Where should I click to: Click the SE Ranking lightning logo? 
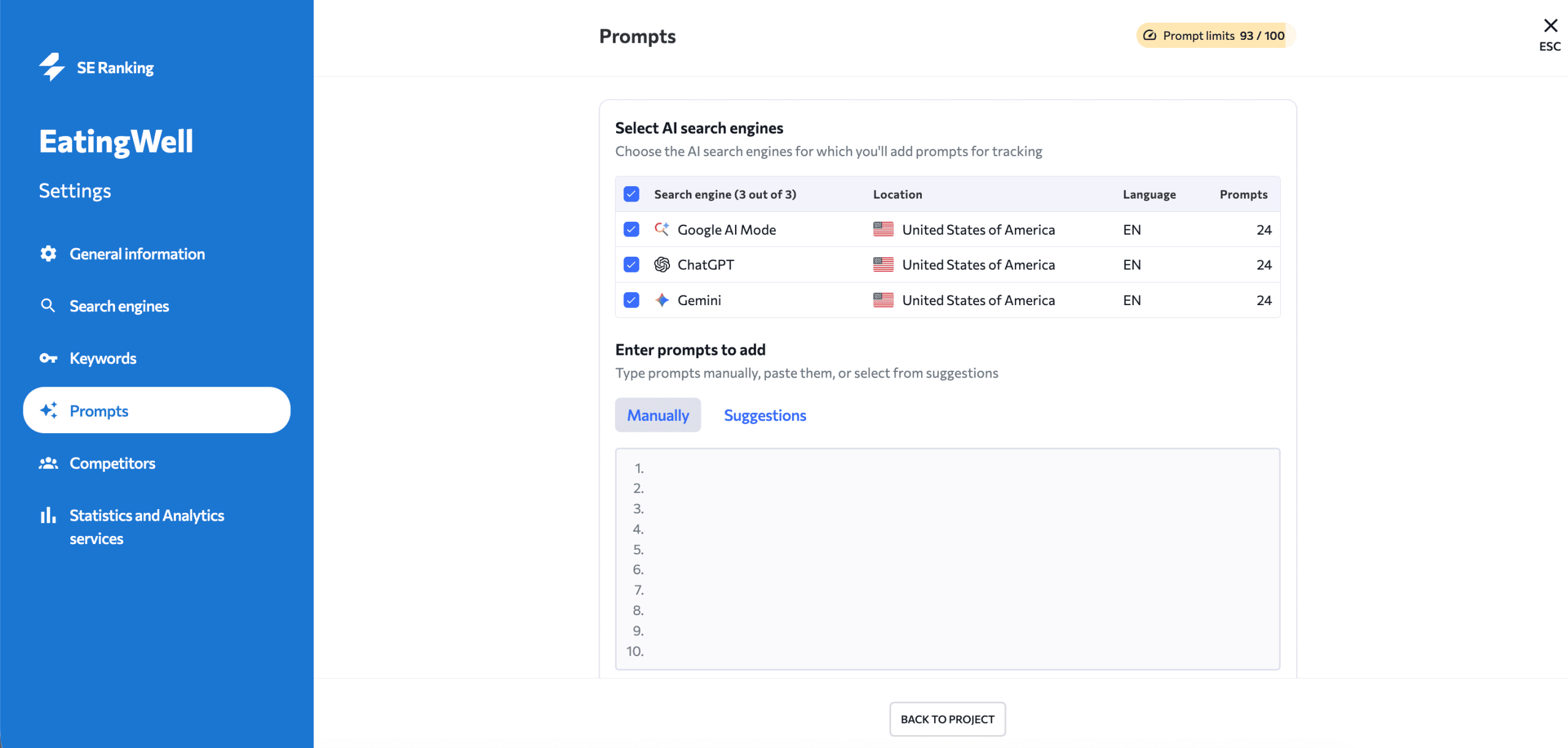(x=53, y=67)
